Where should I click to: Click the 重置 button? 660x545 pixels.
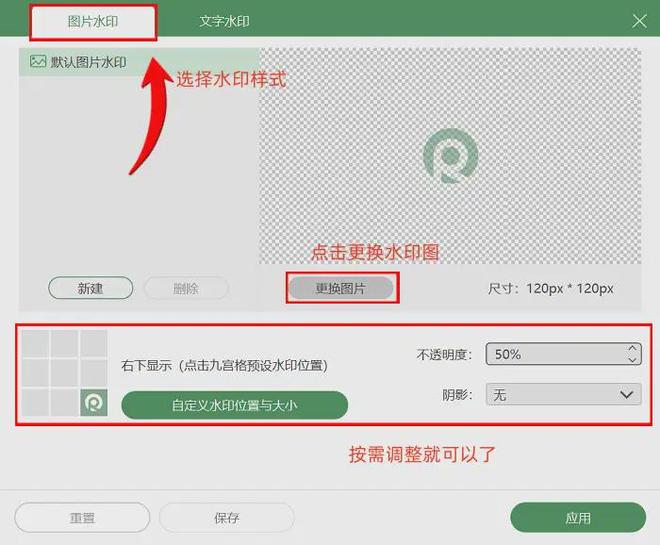coord(82,518)
